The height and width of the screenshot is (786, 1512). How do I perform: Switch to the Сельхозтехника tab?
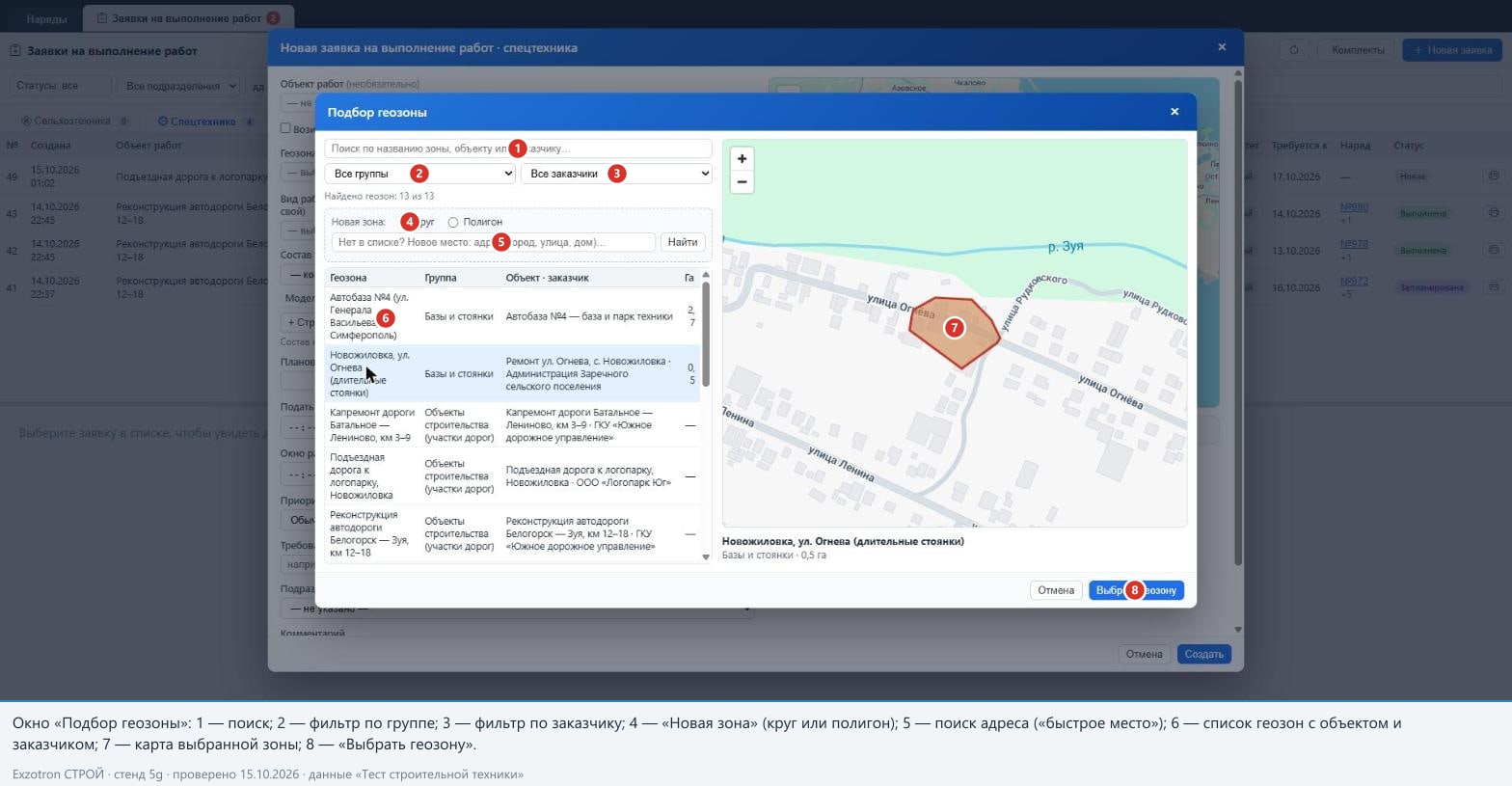click(75, 122)
